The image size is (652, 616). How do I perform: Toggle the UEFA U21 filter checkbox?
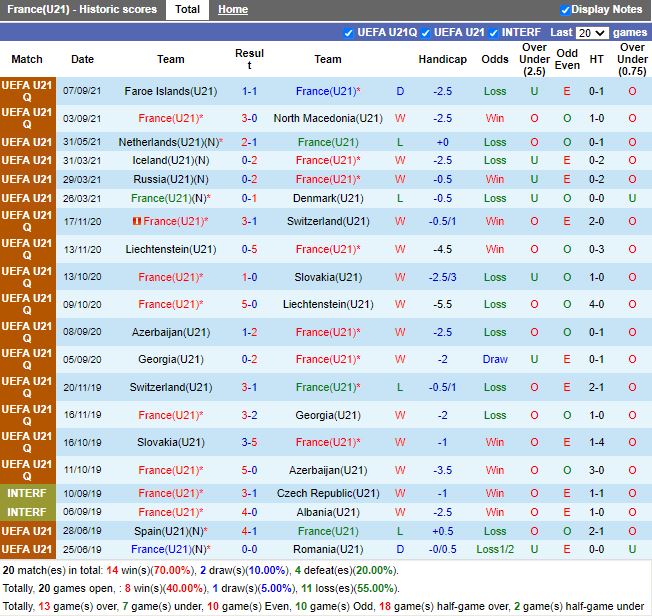point(425,32)
